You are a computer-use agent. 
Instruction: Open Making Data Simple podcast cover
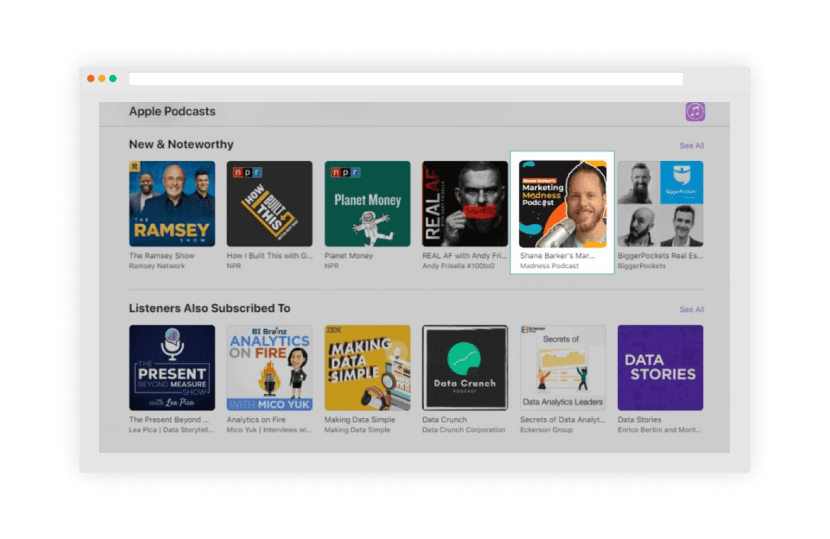coord(367,368)
